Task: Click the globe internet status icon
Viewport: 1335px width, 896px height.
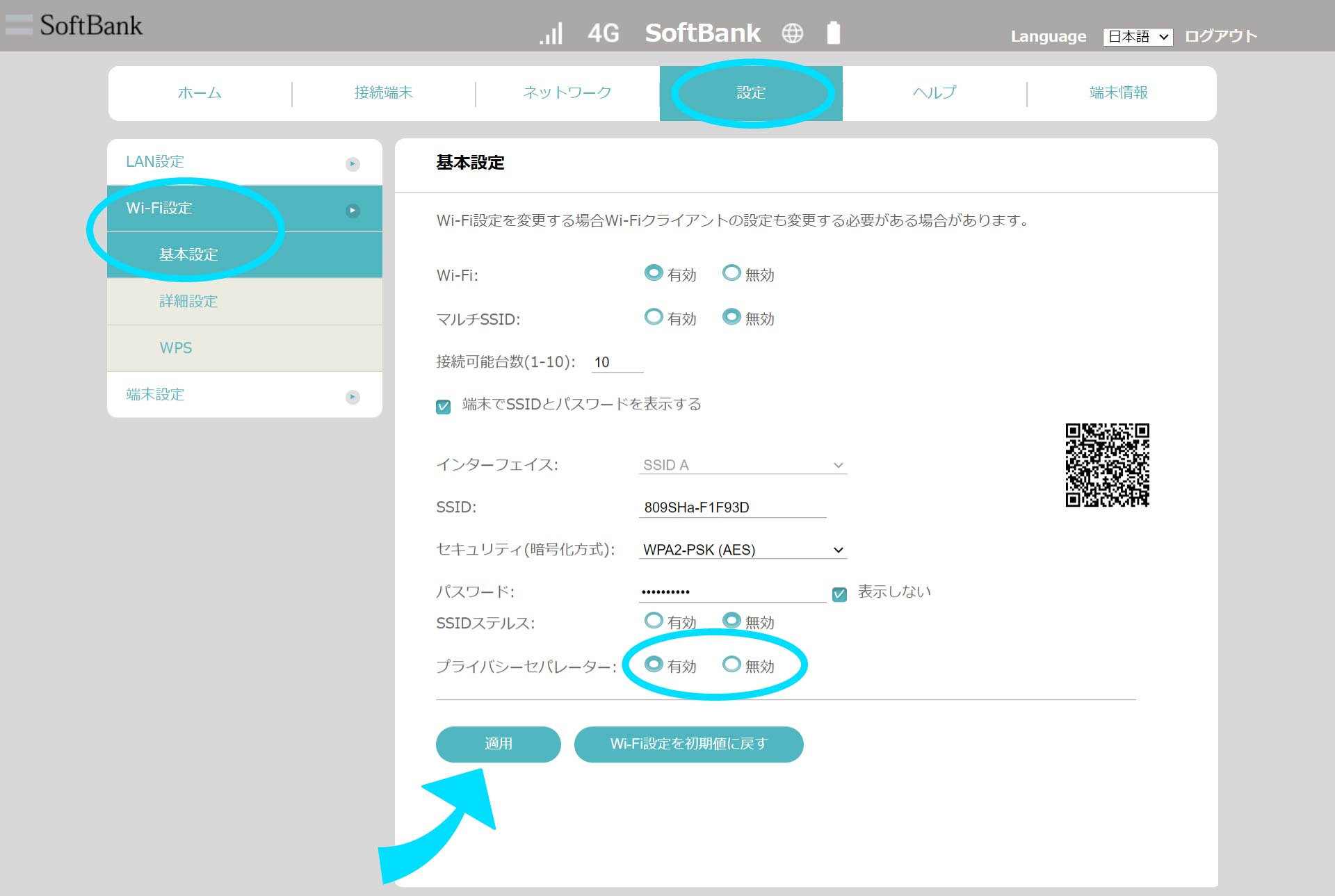Action: [792, 33]
